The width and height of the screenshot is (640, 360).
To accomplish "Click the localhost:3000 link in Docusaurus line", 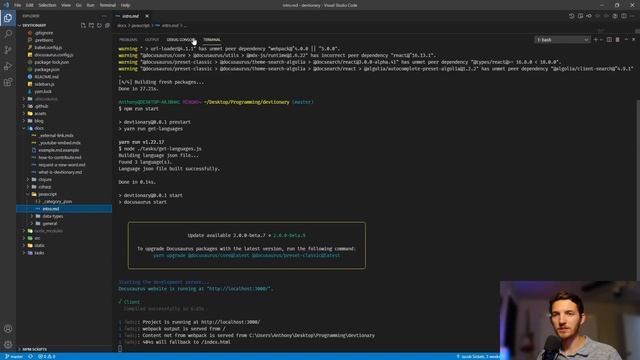I will [239, 289].
